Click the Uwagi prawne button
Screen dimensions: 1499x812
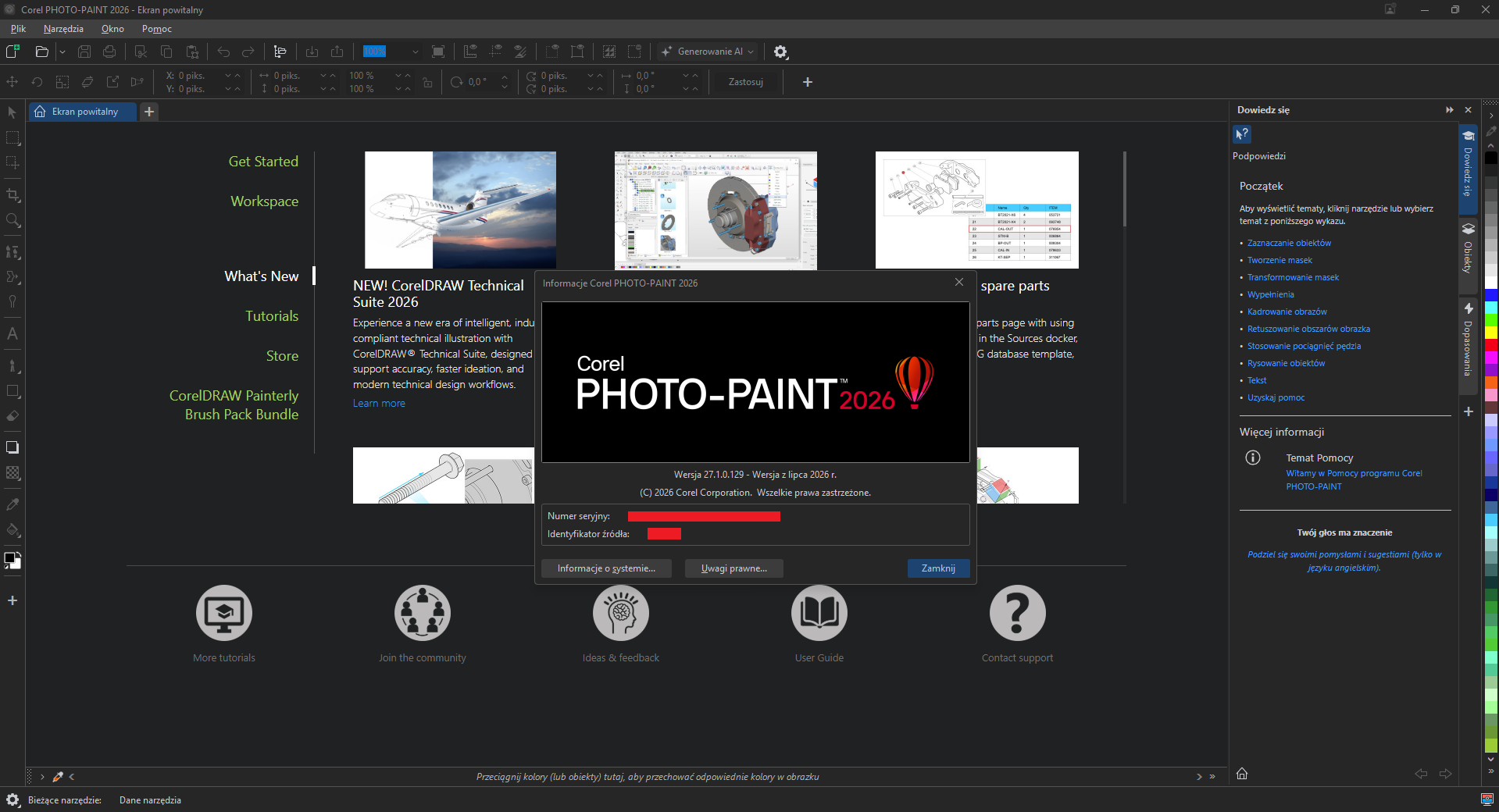734,568
